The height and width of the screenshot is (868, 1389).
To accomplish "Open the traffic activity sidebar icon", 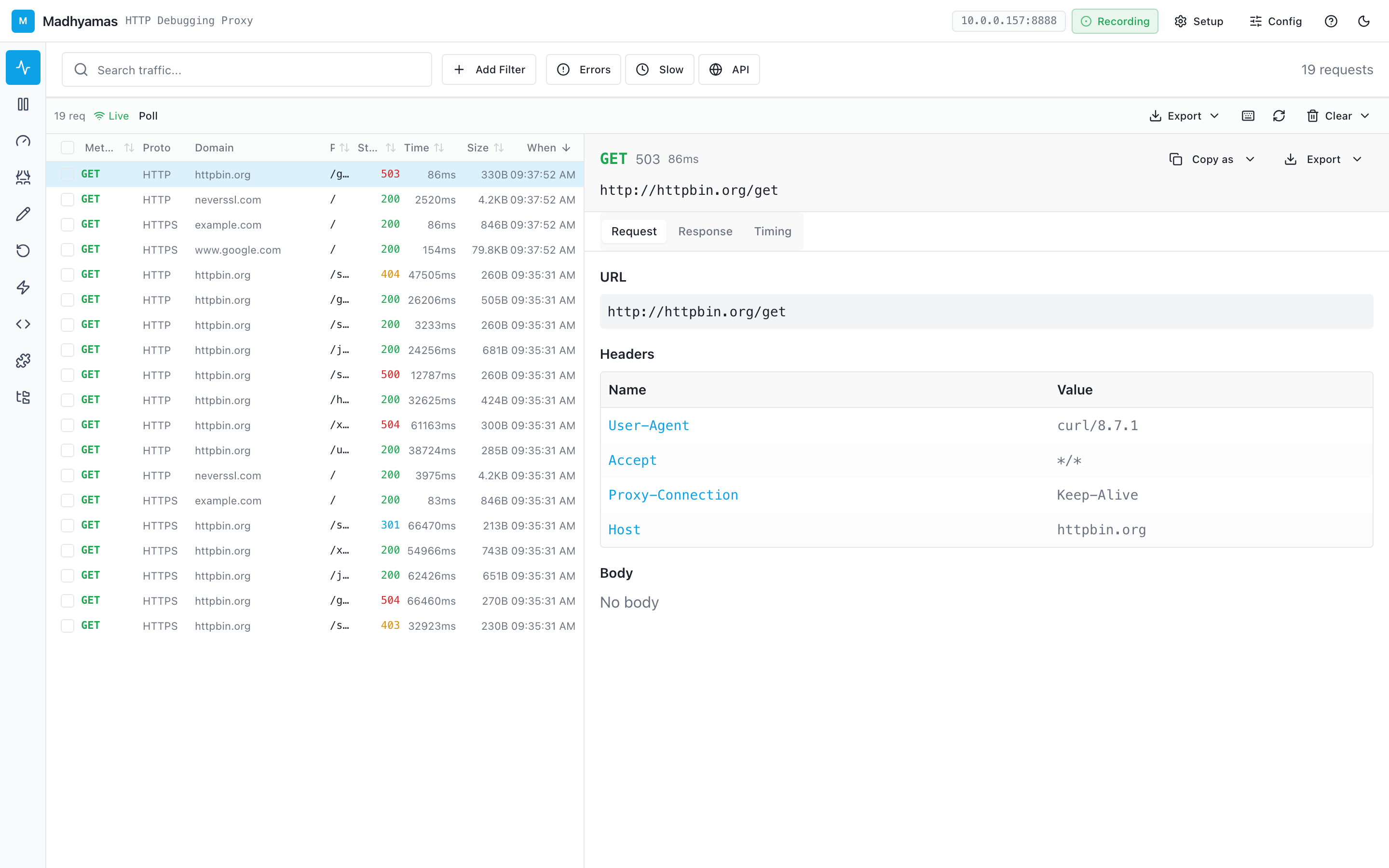I will pos(23,68).
